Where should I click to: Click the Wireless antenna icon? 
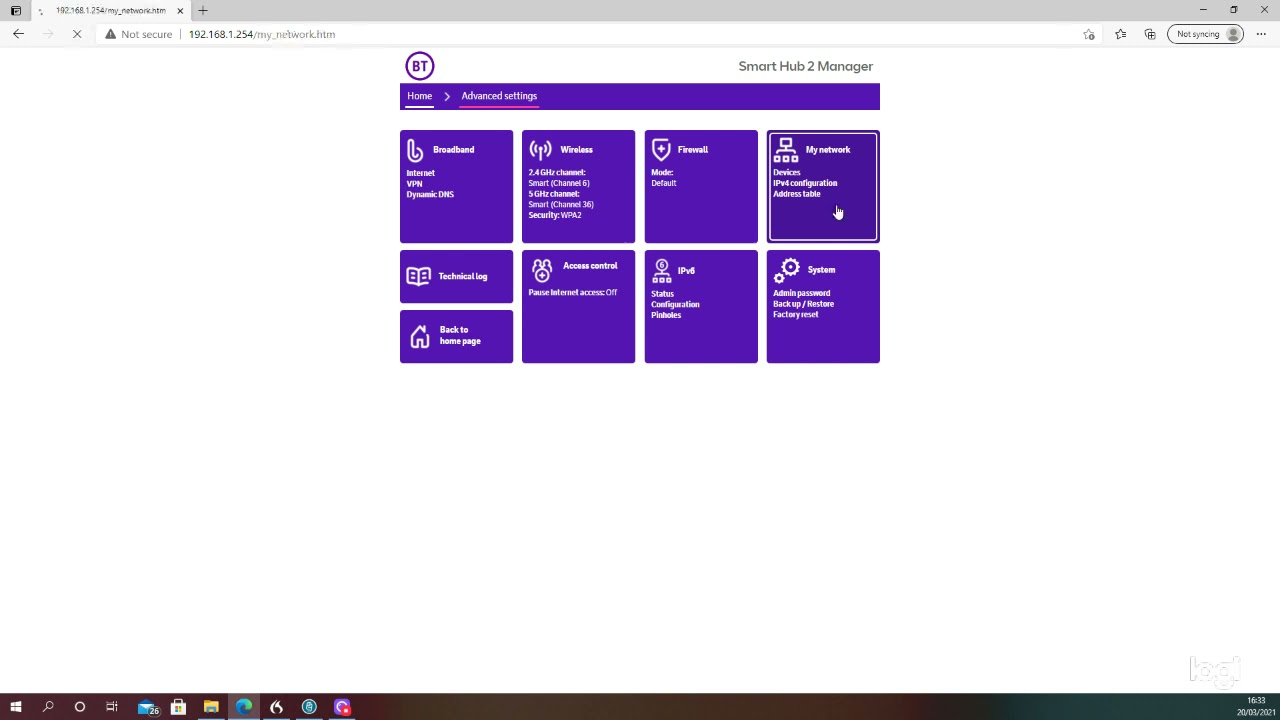[x=541, y=150]
